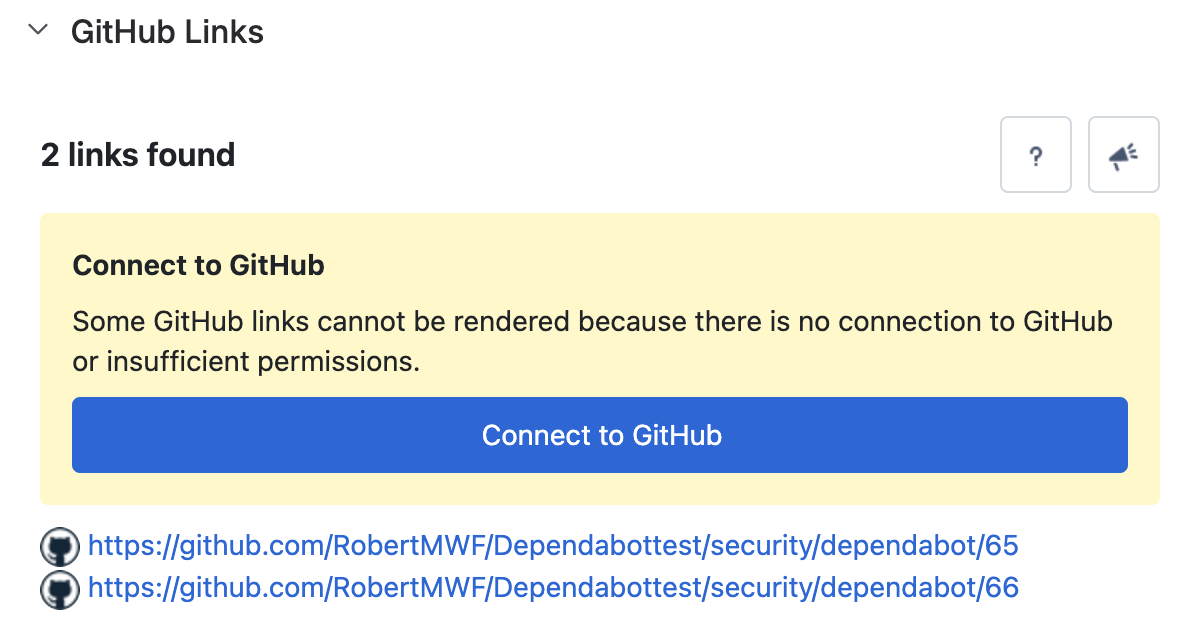Click the GitHub logo beside dependabot/66
Image resolution: width=1182 pixels, height=618 pixels.
tap(60, 589)
